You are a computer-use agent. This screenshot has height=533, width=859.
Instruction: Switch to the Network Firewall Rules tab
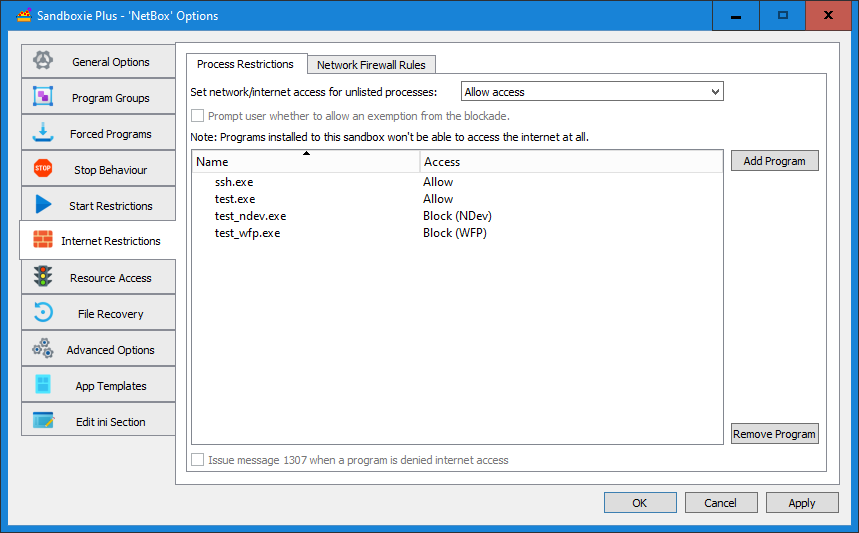coord(371,65)
